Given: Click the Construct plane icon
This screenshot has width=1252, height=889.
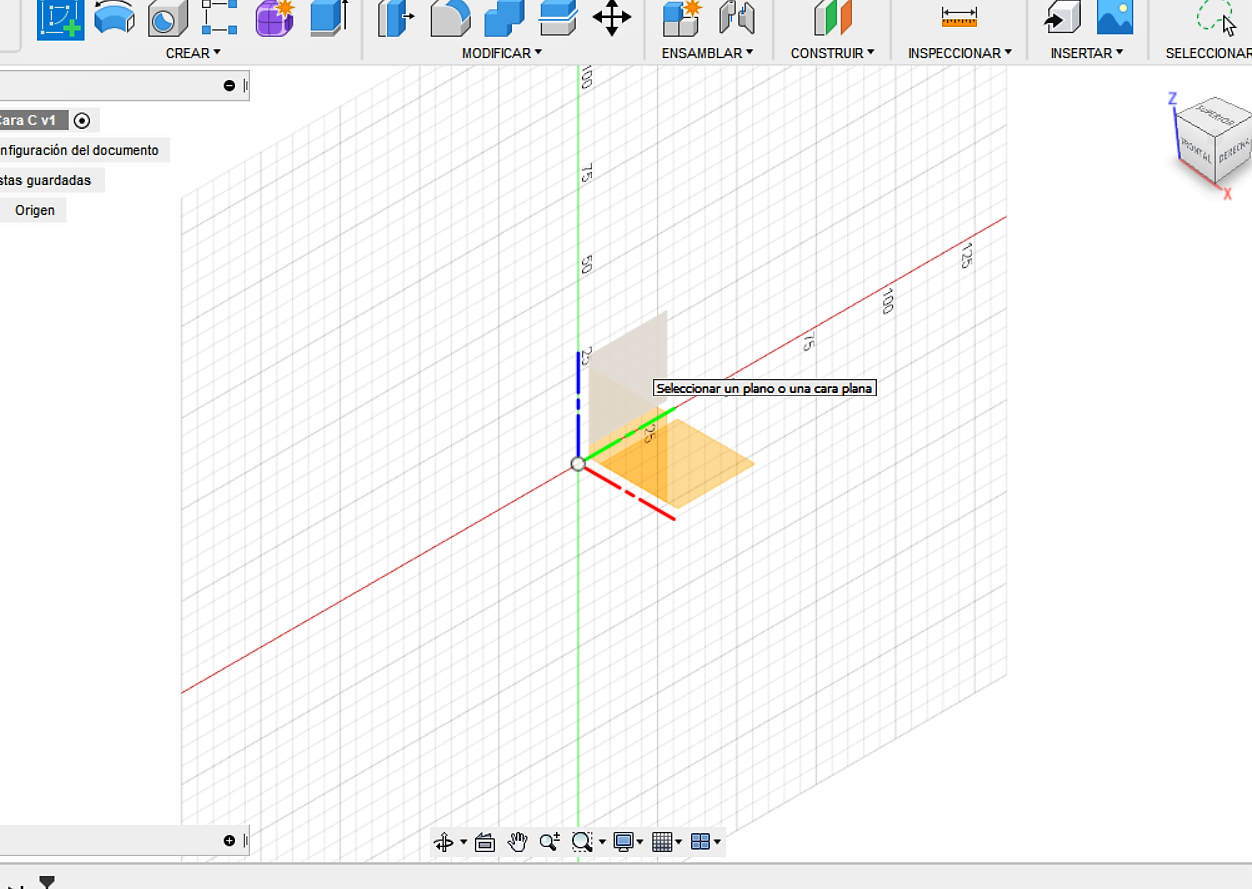Looking at the screenshot, I should tap(832, 18).
